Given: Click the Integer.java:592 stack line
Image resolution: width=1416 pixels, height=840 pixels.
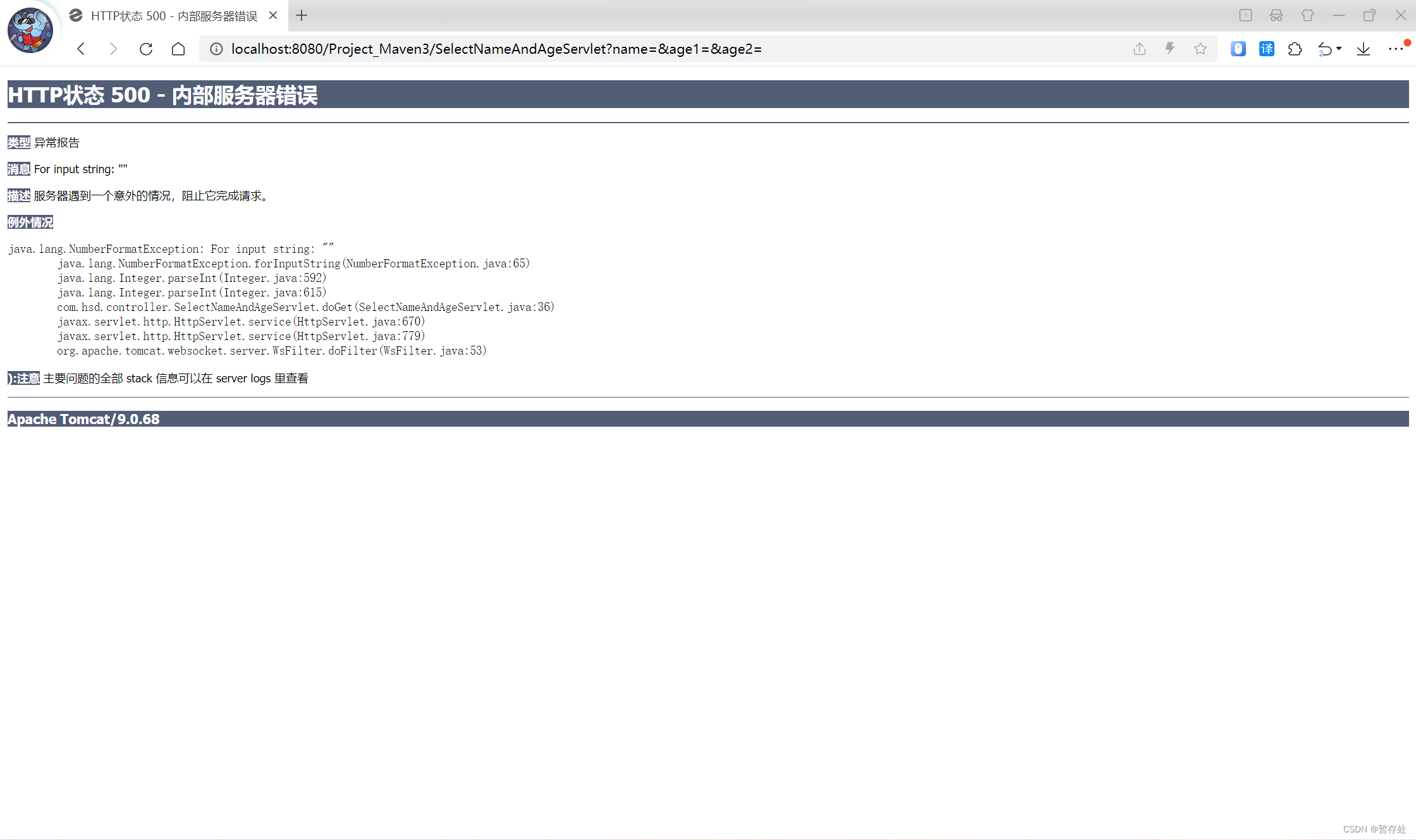Looking at the screenshot, I should (192, 277).
